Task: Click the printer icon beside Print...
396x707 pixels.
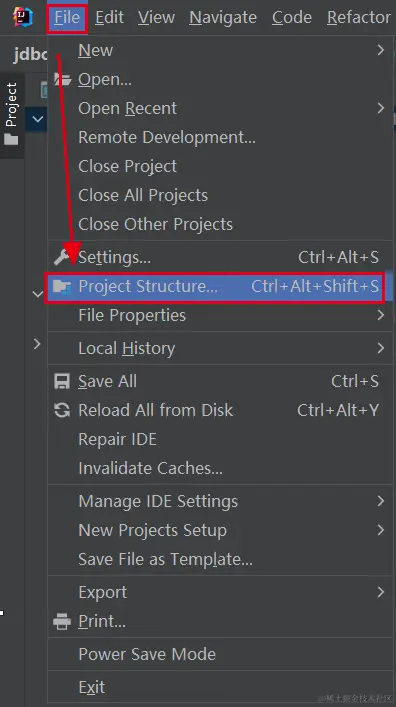Action: point(62,621)
